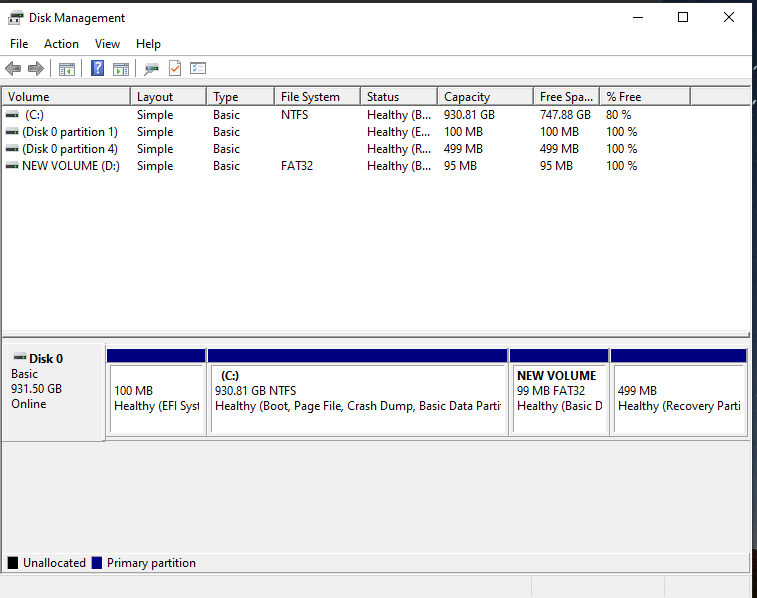Click the disk icon next to Disk 0 label
Image resolution: width=757 pixels, height=598 pixels.
[x=20, y=357]
